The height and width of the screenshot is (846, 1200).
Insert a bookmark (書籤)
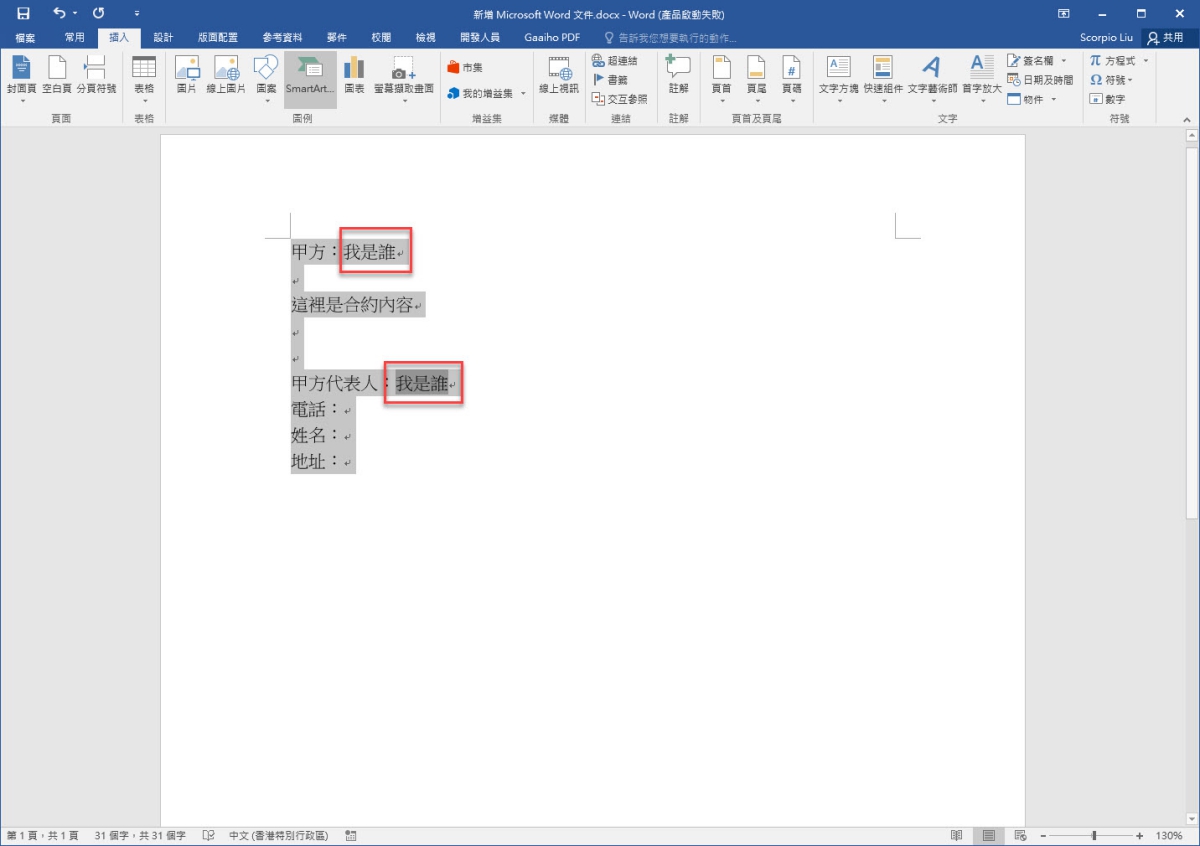pos(611,80)
